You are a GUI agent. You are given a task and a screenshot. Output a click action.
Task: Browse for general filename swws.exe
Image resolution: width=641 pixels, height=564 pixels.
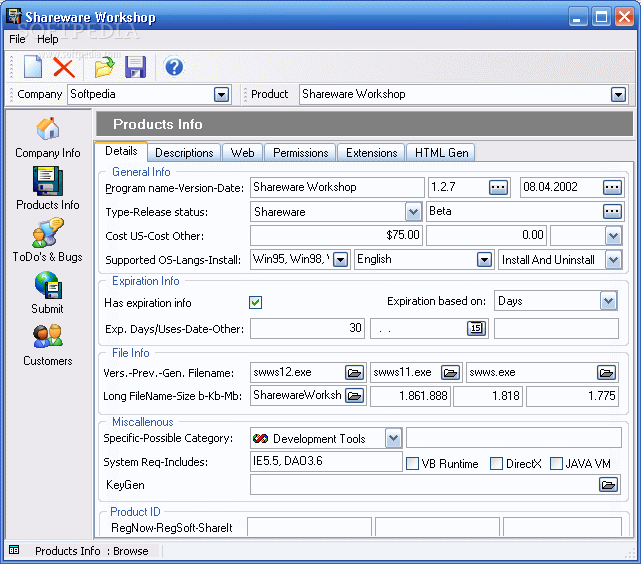coord(607,372)
